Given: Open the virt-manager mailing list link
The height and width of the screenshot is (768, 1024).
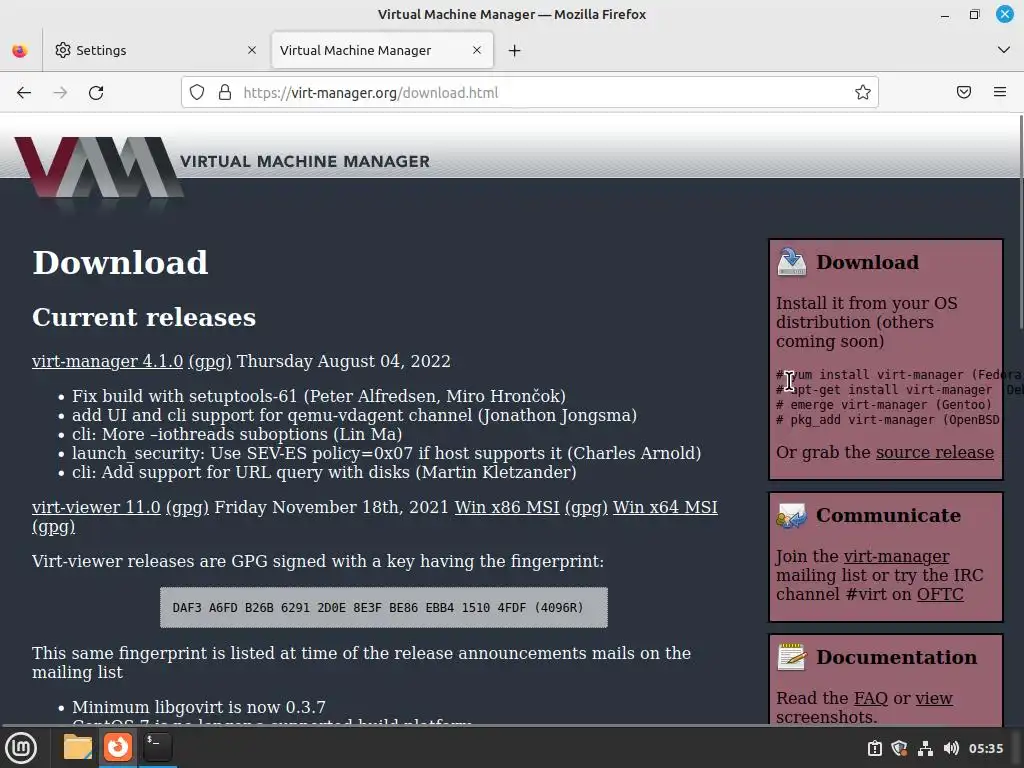Looking at the screenshot, I should point(896,556).
